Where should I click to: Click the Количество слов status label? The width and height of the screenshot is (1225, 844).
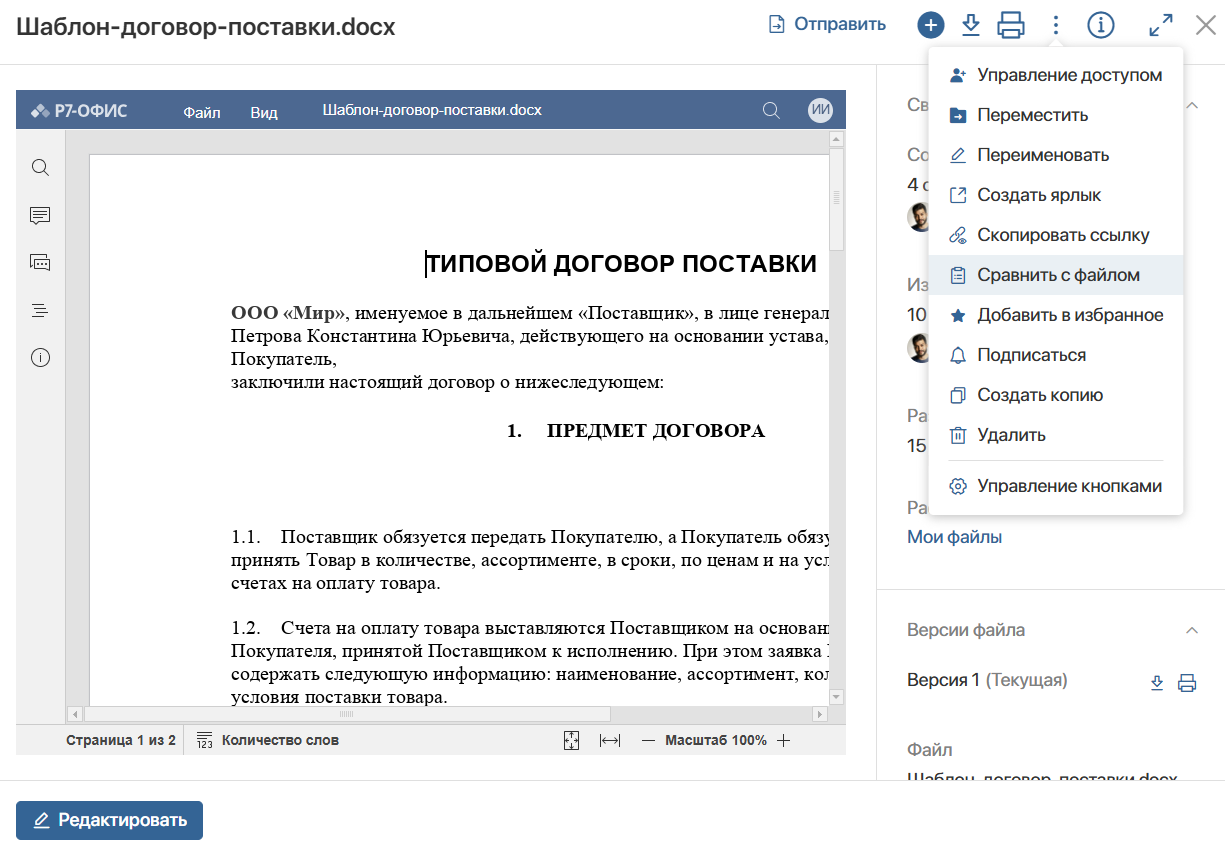[x=280, y=740]
